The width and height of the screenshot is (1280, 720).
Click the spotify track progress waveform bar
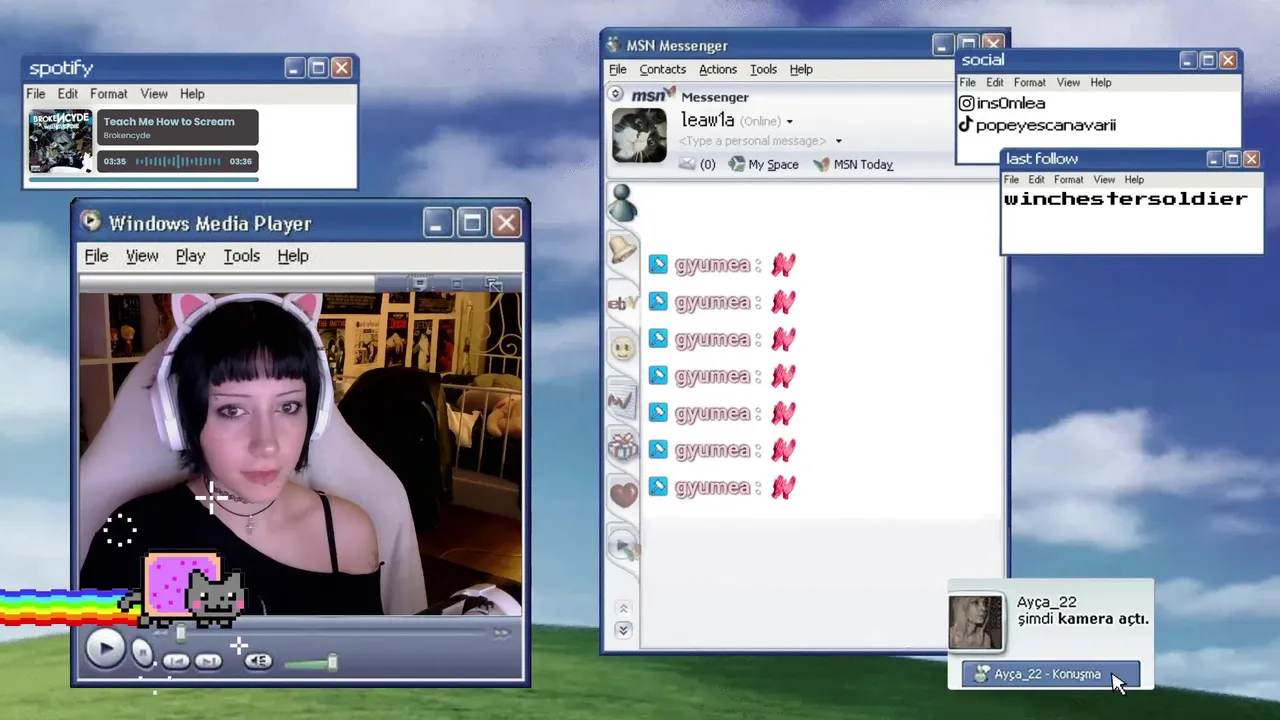pos(178,161)
